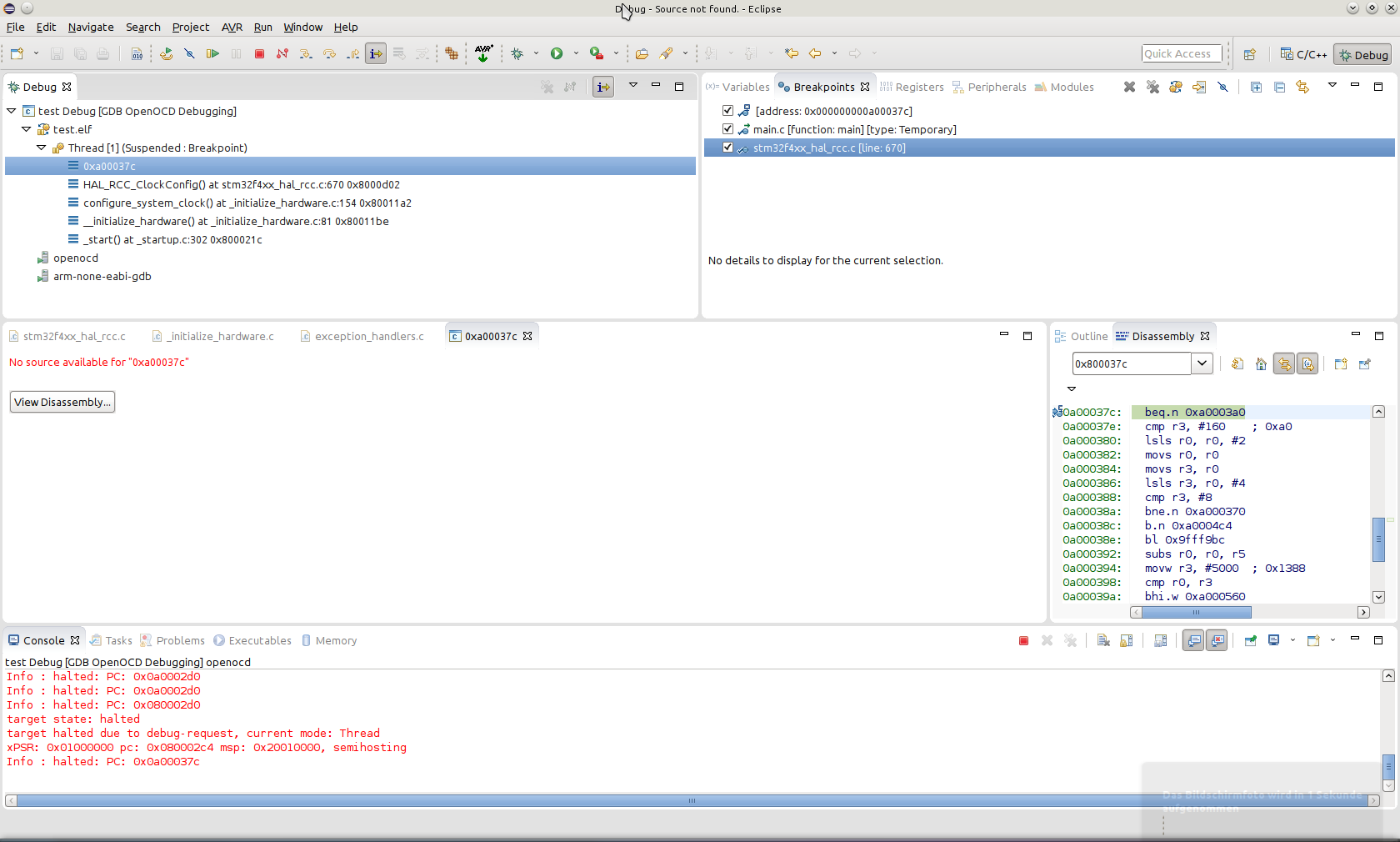This screenshot has height=842, width=1400.
Task: Select the openocd process in Debug tree
Action: (76, 258)
